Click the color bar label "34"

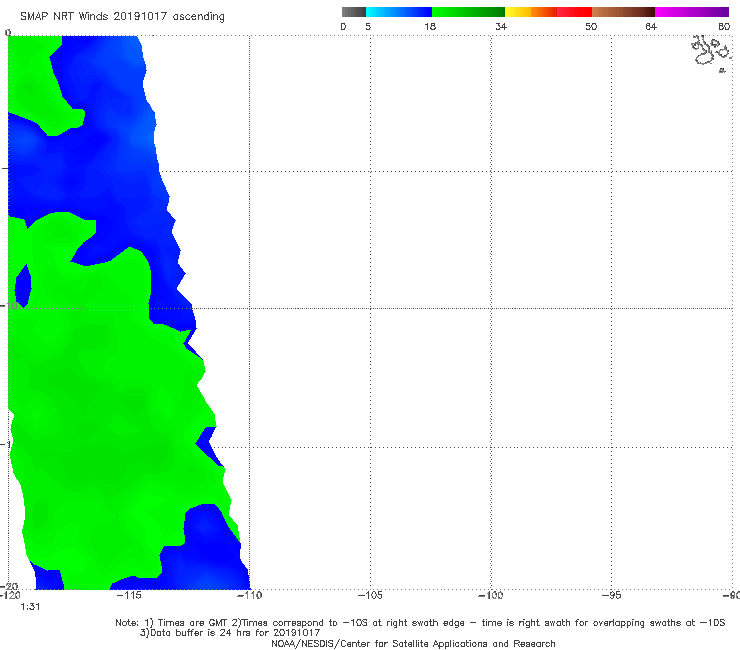coord(501,26)
